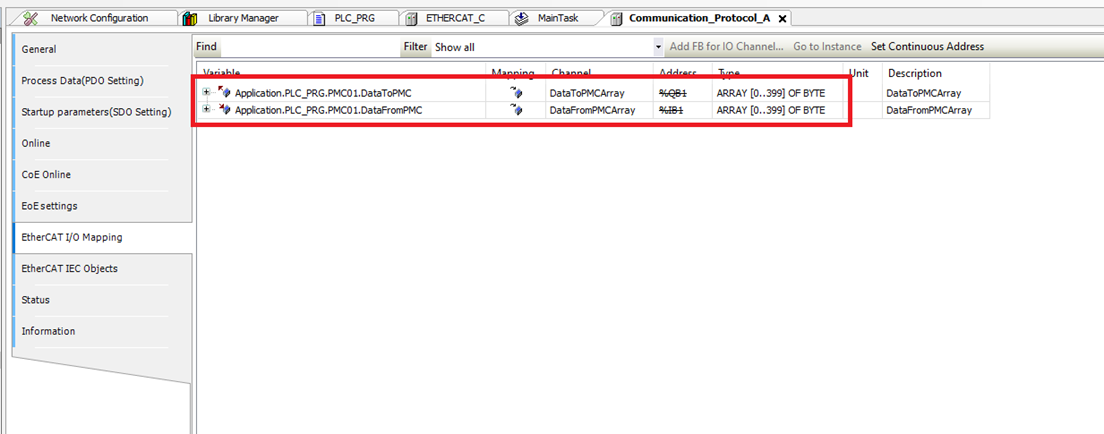Expand the DataFromPMC variable row
Viewport: 1104px width, 434px height.
click(207, 110)
